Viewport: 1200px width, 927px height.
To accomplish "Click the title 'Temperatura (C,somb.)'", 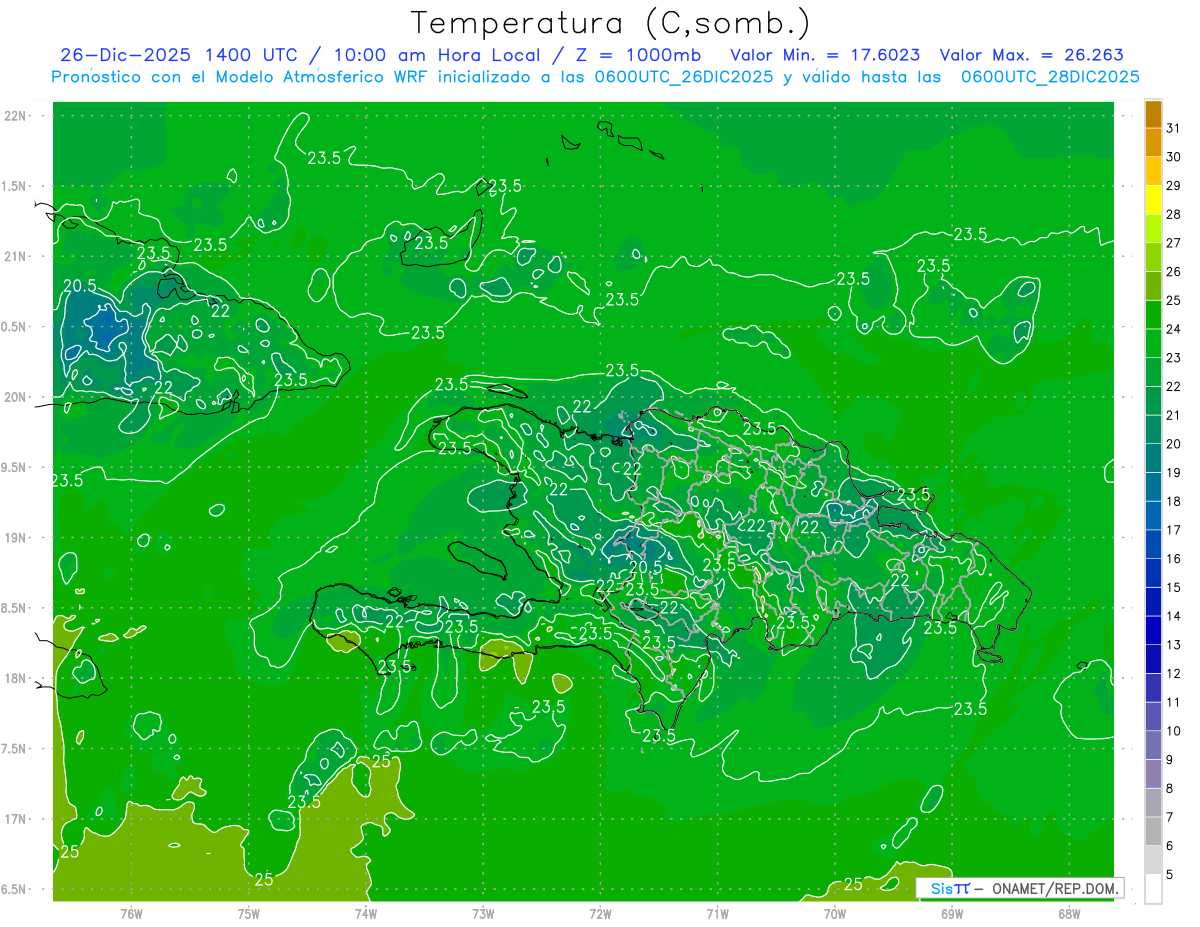I will (611, 23).
